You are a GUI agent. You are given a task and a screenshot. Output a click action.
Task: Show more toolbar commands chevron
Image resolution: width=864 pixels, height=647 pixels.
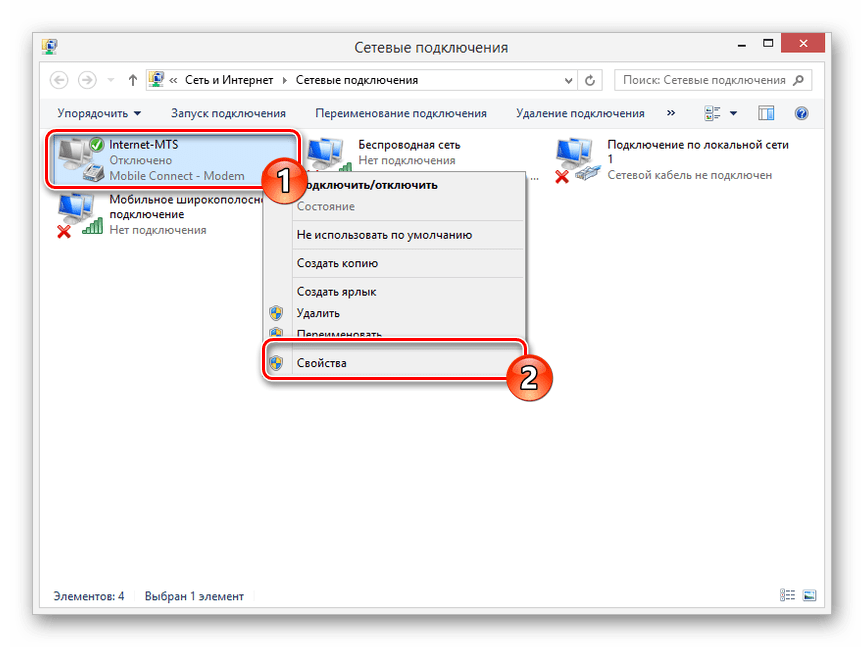point(671,113)
